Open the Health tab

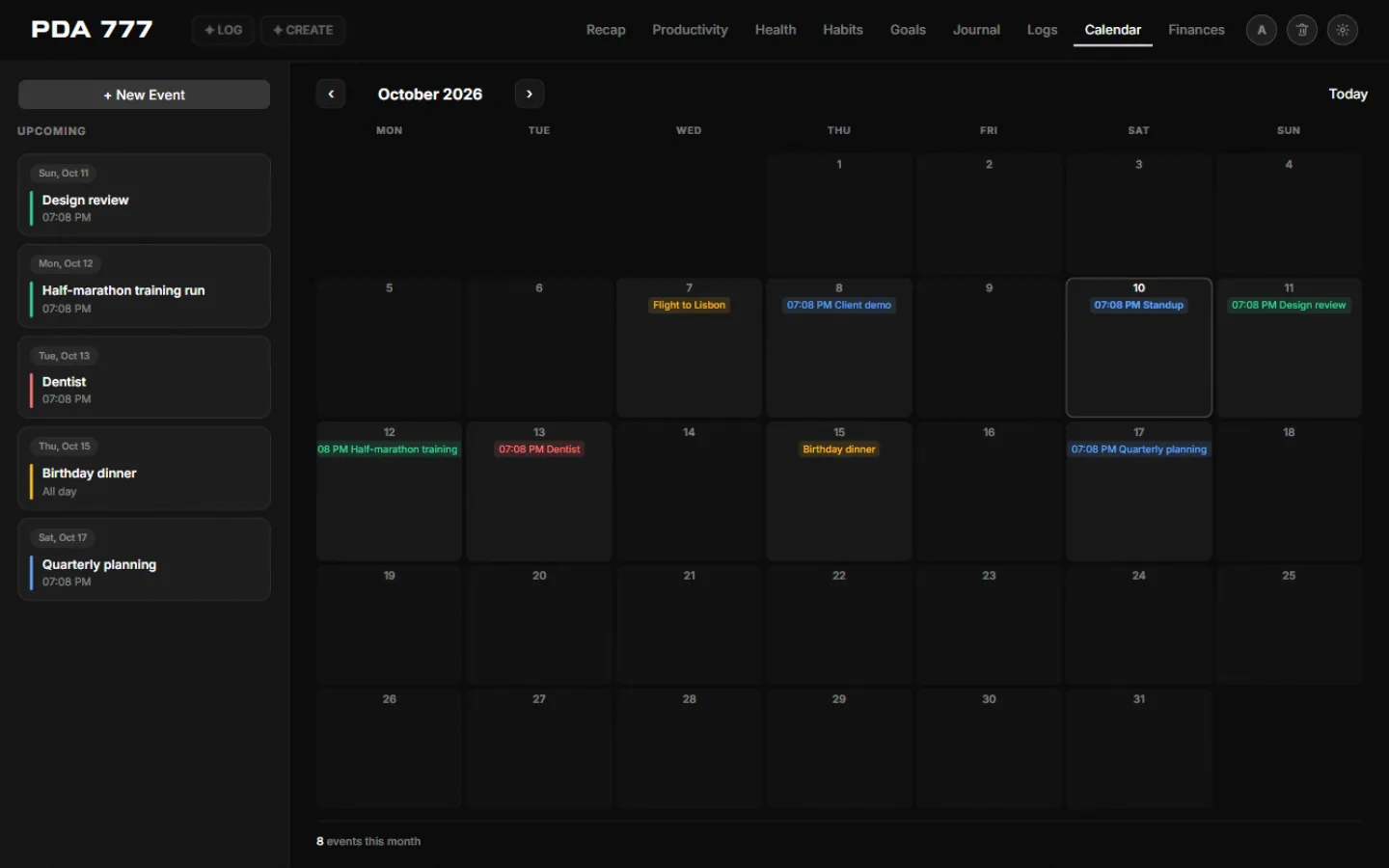tap(776, 30)
